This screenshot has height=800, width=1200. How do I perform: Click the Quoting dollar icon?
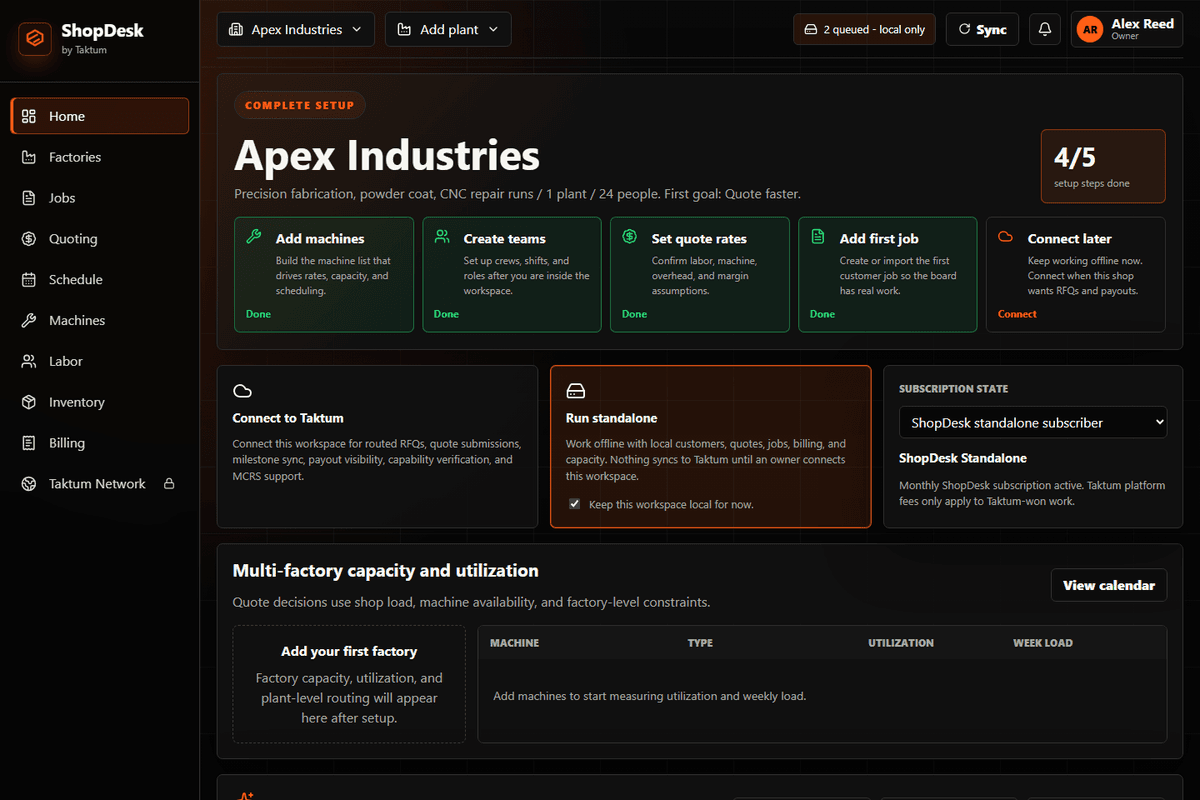click(x=29, y=239)
